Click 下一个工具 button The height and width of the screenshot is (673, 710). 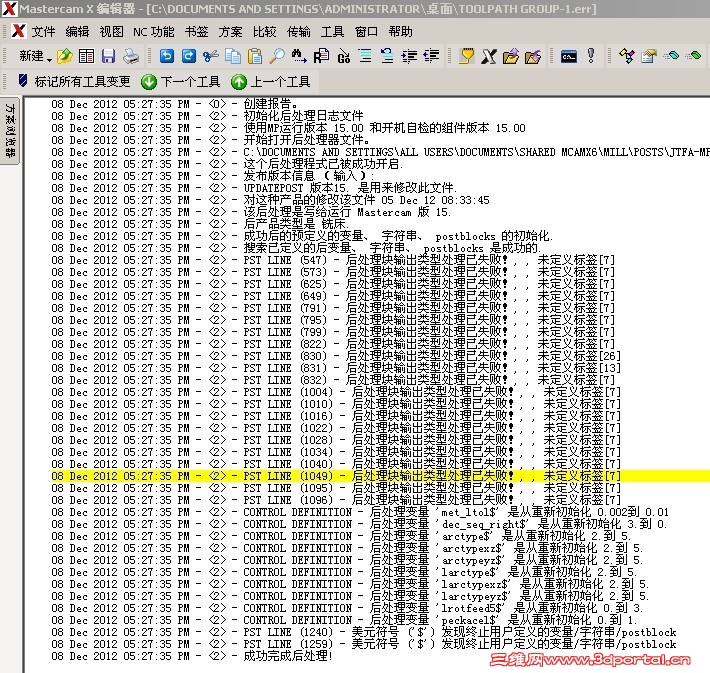coord(180,82)
